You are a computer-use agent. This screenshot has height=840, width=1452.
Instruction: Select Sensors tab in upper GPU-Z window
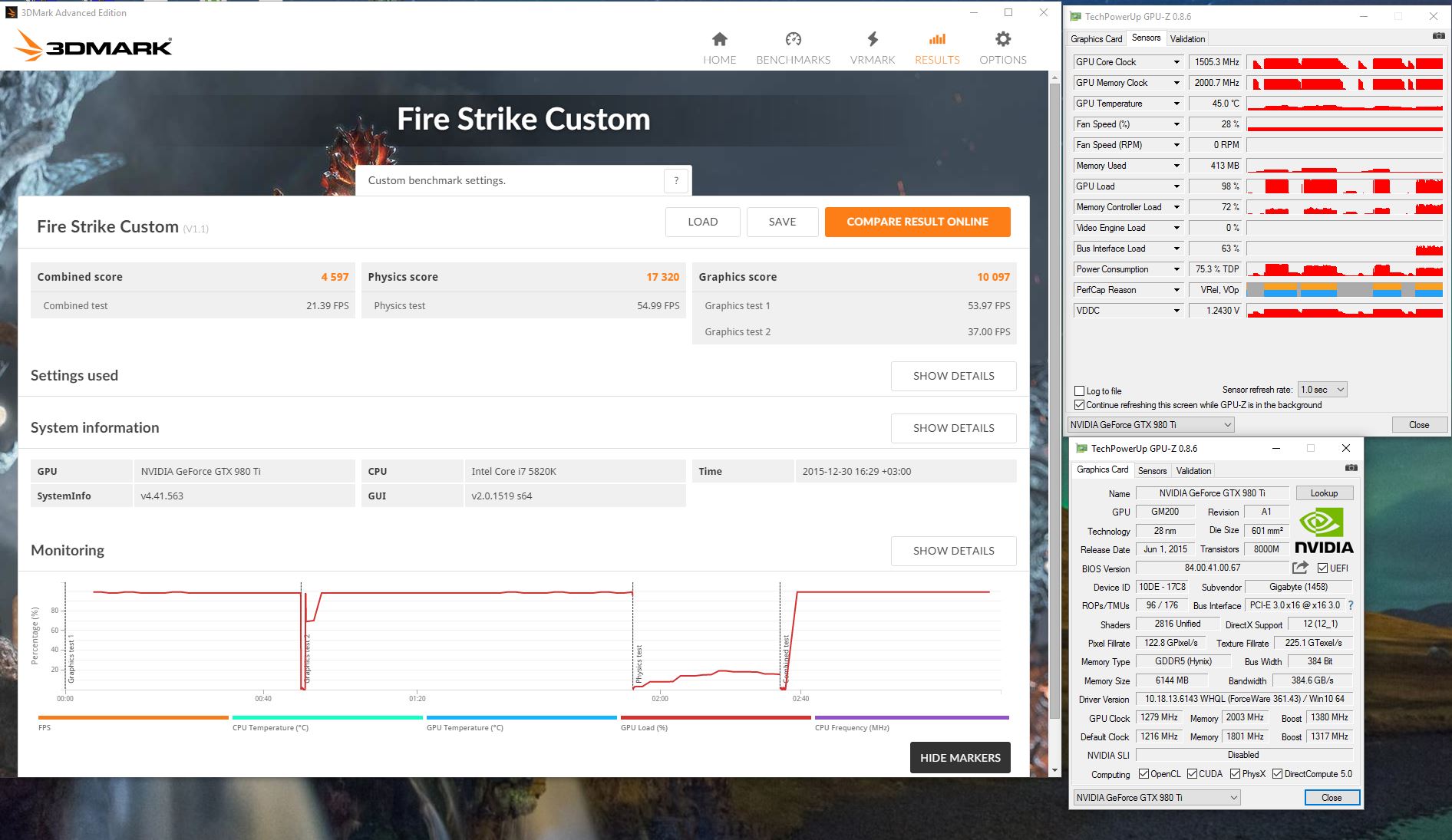[x=1146, y=38]
